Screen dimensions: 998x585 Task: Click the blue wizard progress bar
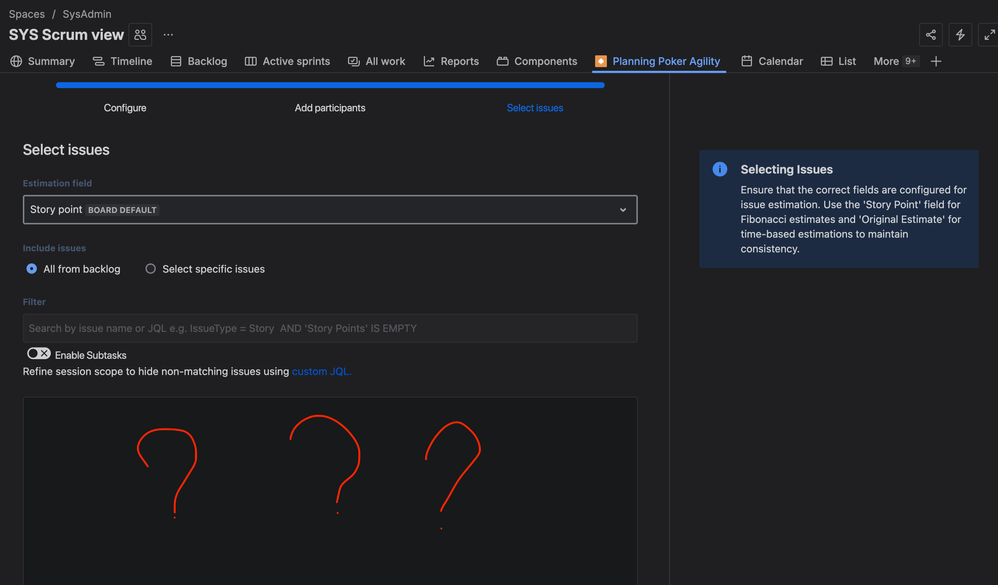[330, 85]
